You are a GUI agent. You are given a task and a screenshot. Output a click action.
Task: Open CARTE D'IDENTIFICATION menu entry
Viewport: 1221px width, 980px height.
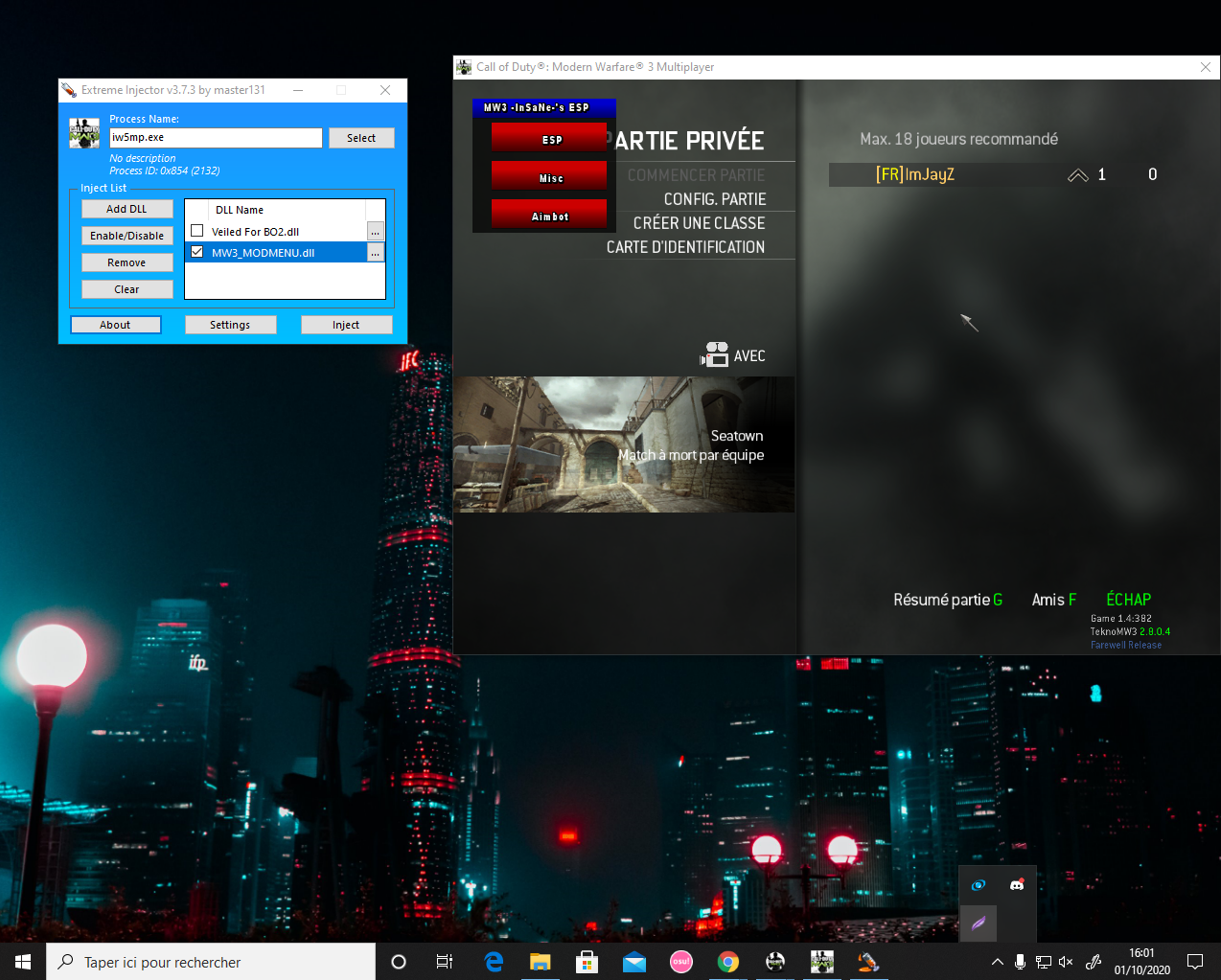click(685, 247)
